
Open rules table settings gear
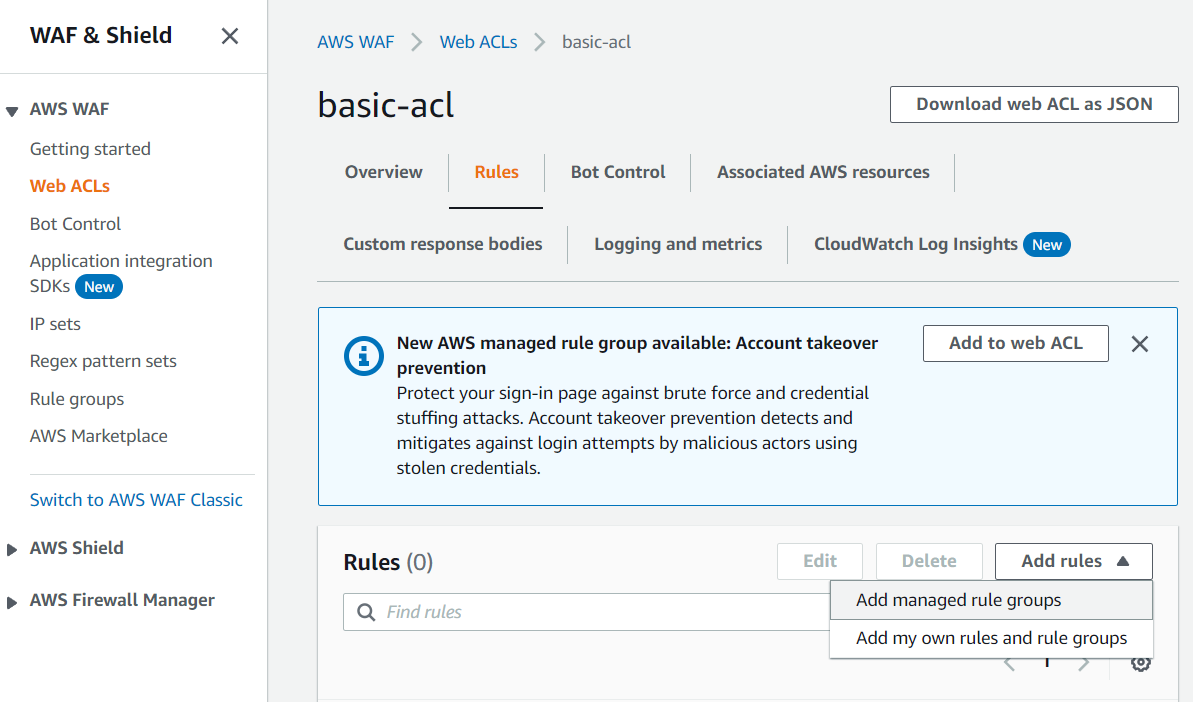point(1141,664)
